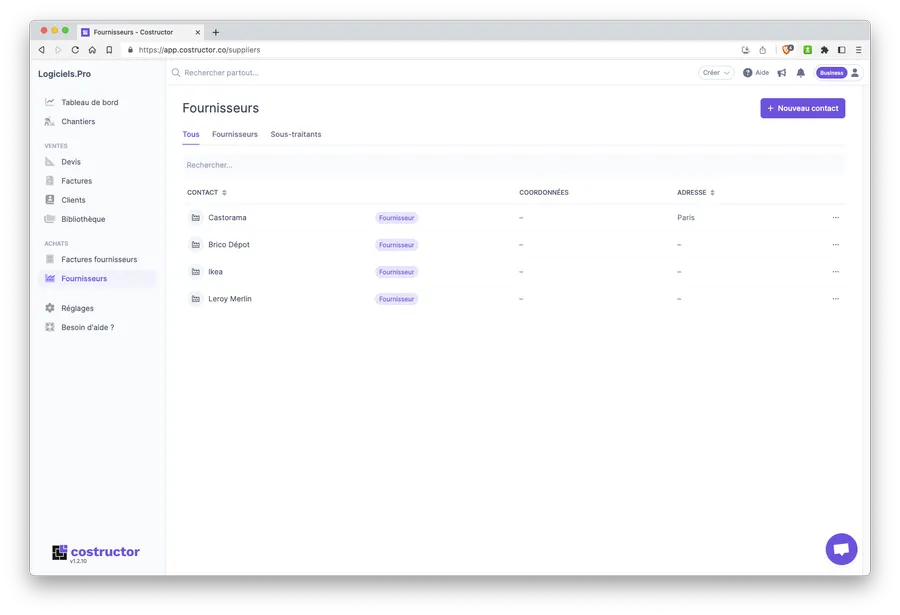Go to Chantiers in sidebar
900x615 pixels.
(78, 121)
